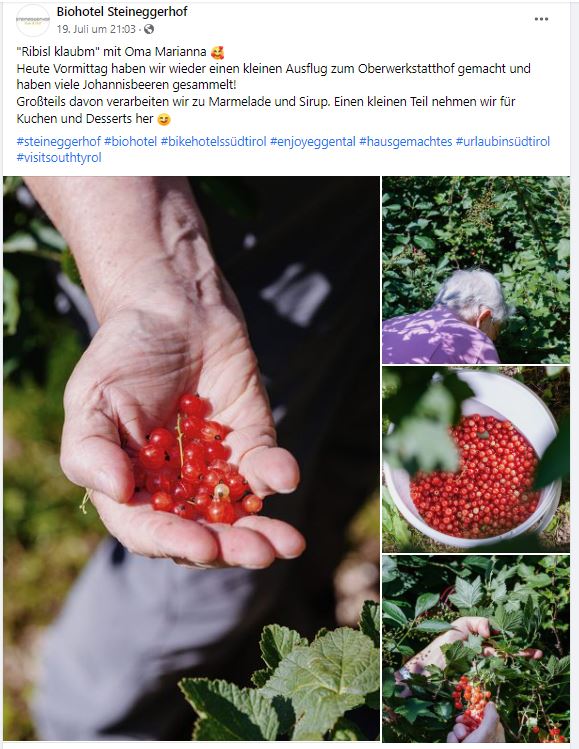Open the photo of grandma in purple shirt
The image size is (579, 749).
[x=476, y=270]
